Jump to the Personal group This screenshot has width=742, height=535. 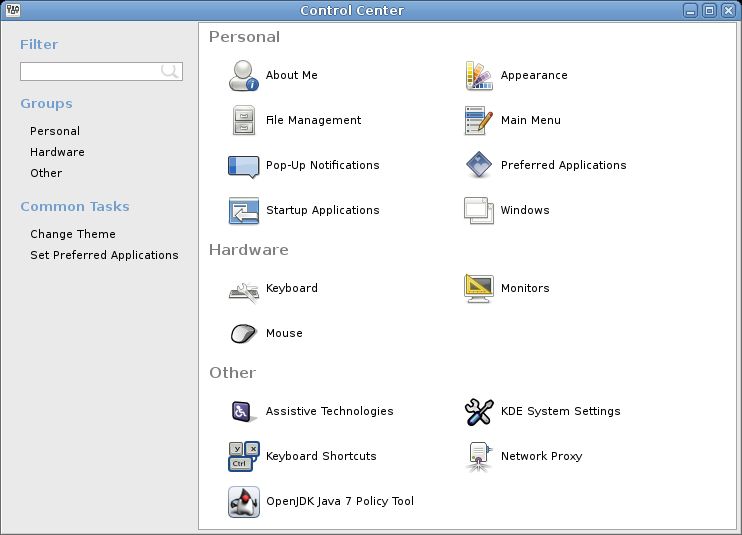[55, 131]
